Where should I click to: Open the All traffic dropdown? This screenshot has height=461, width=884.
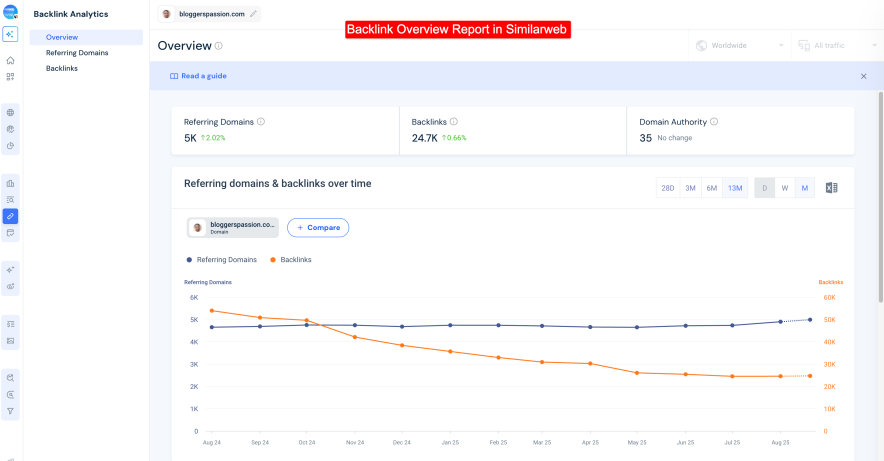(838, 46)
